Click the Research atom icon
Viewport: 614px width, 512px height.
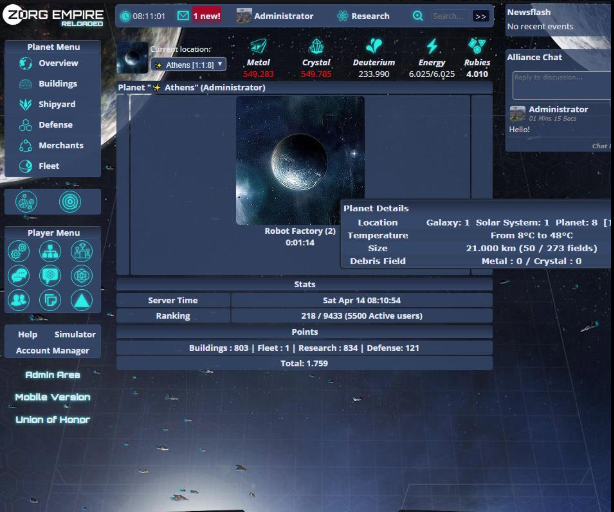tap(343, 16)
